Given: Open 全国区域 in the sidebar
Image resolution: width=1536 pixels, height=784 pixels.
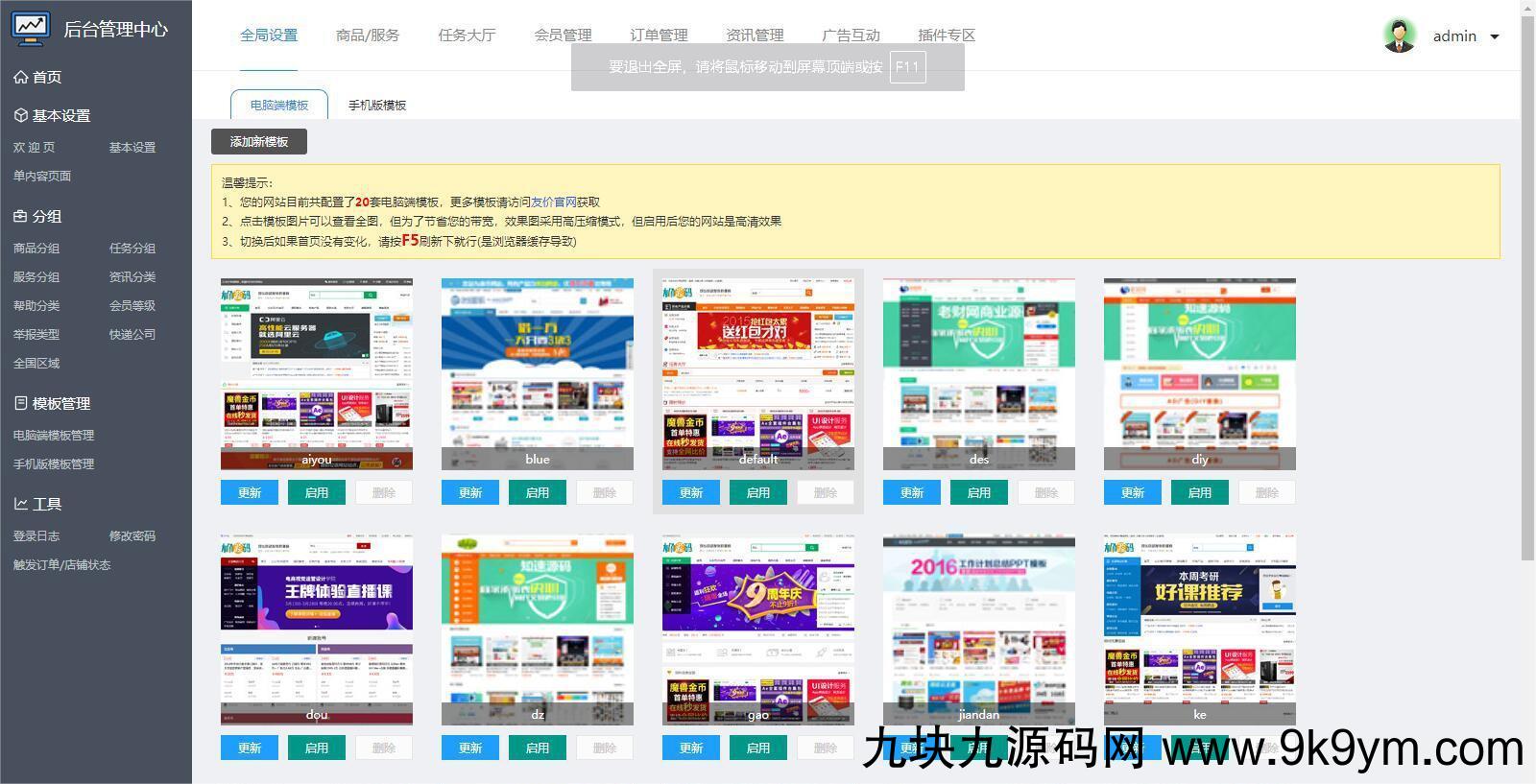Looking at the screenshot, I should coord(36,363).
